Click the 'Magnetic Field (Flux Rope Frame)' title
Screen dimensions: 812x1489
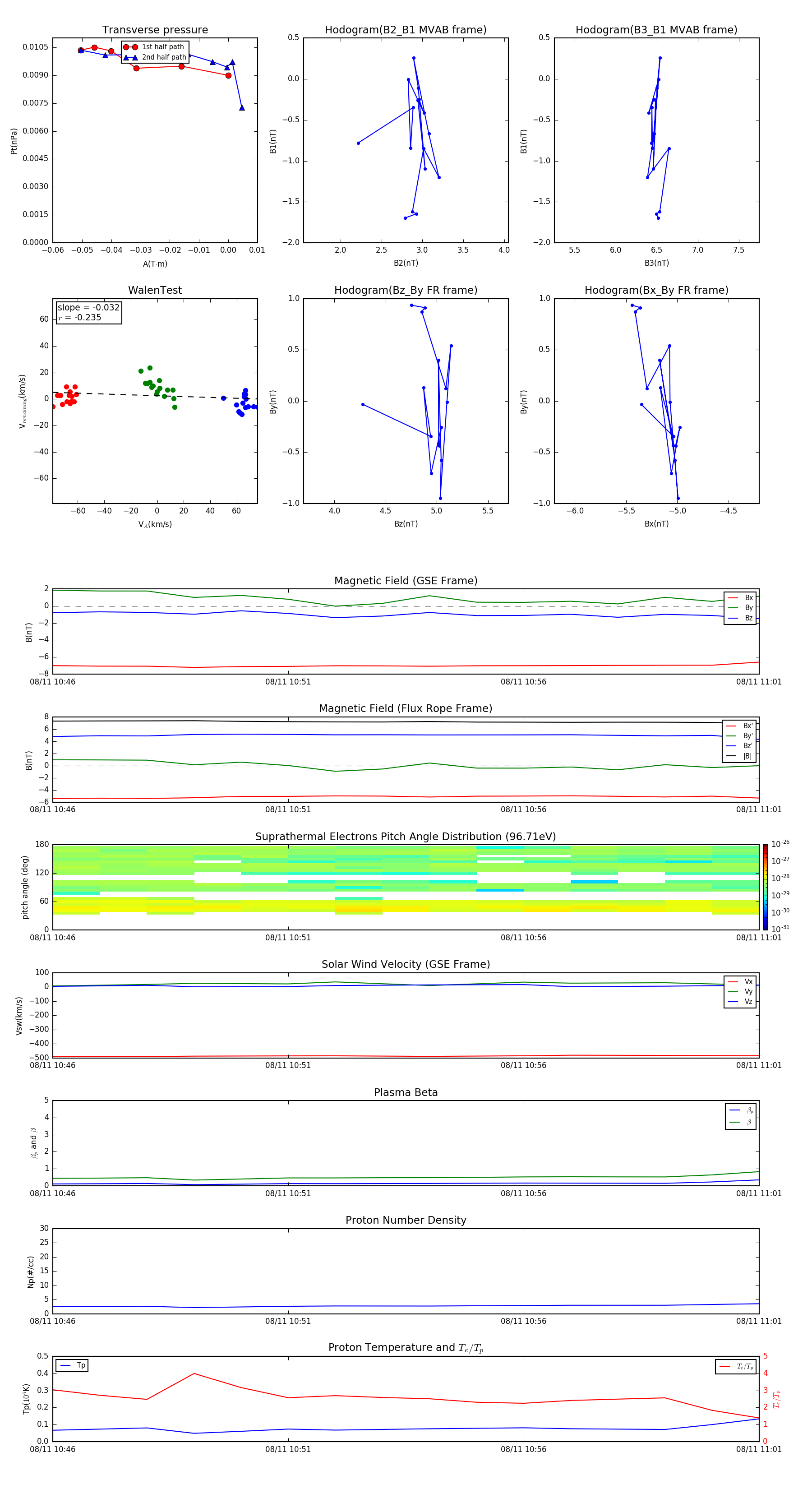[406, 709]
